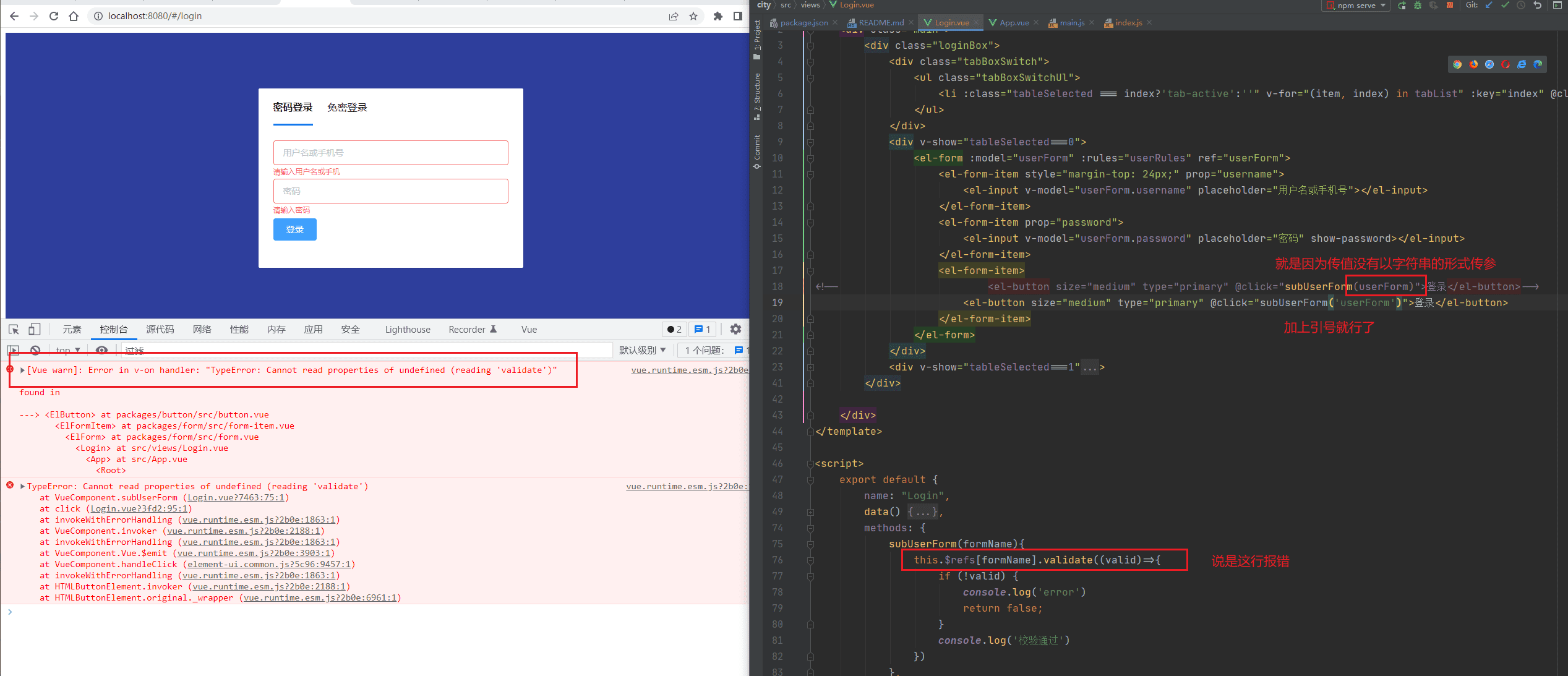Viewport: 1568px width, 676px height.
Task: Expand the TypeError stack trace
Action: click(x=23, y=487)
